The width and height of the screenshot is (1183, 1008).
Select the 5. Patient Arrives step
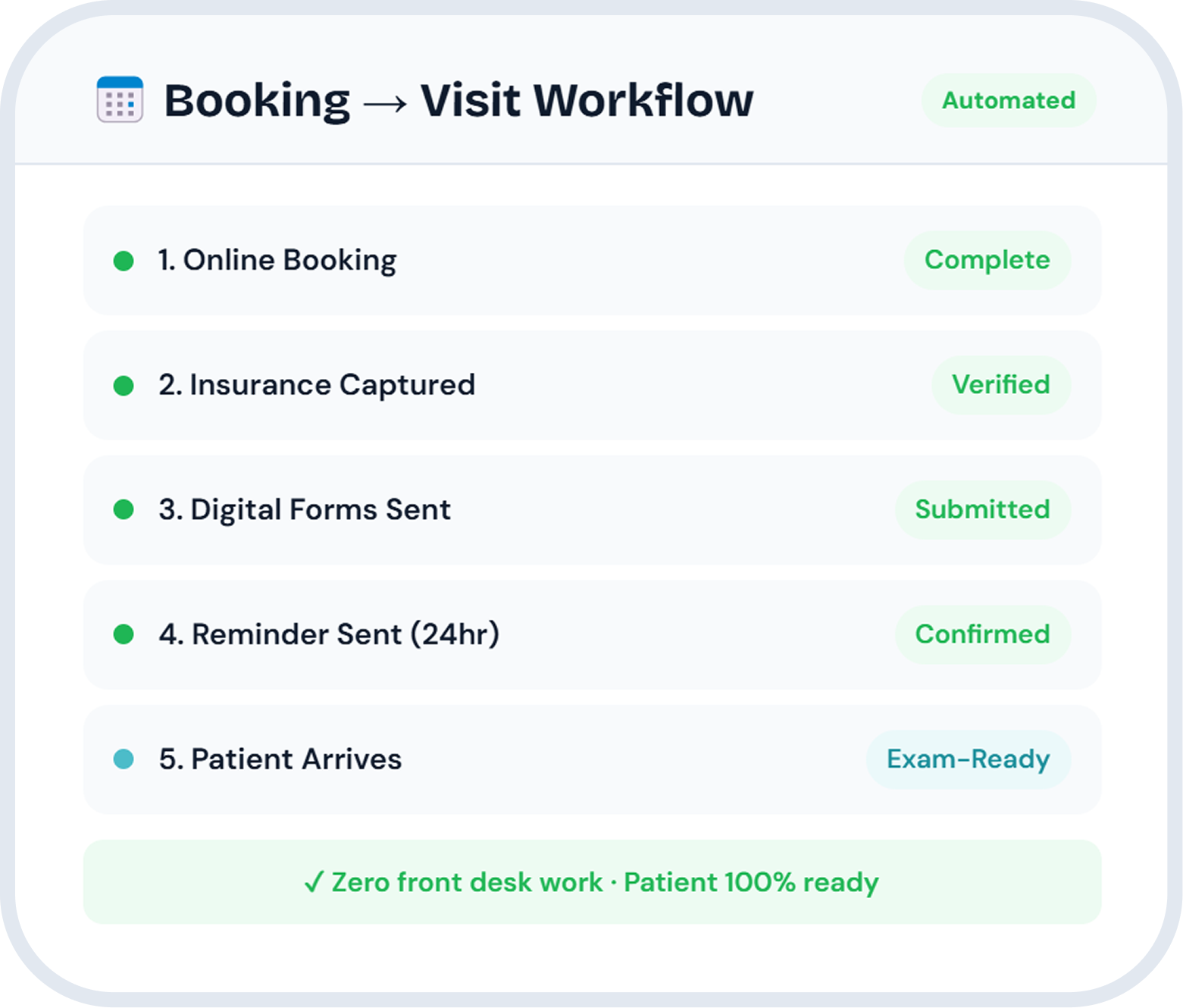tap(280, 759)
